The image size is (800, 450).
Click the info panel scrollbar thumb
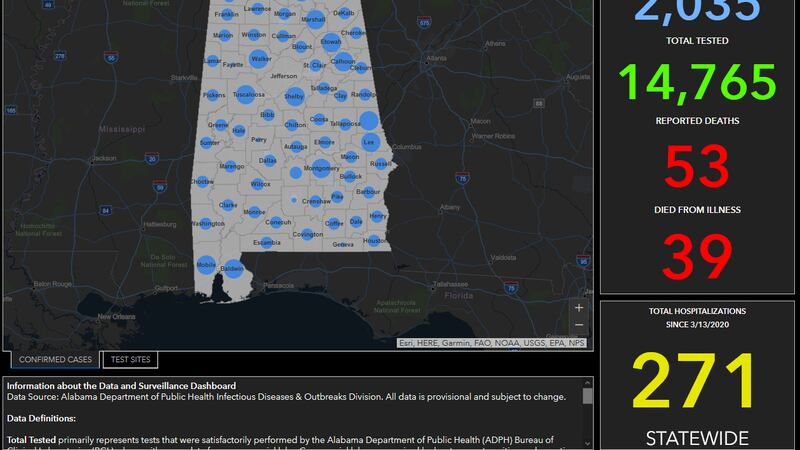click(x=587, y=396)
